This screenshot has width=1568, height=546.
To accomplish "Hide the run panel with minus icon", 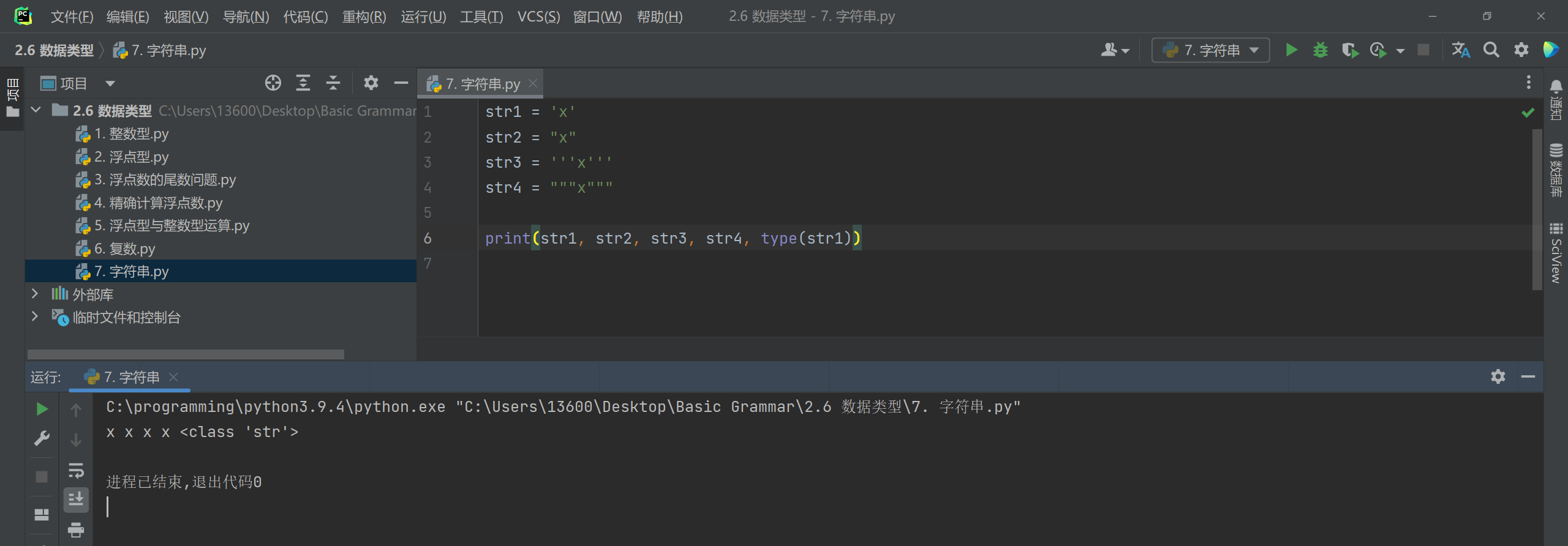I will [1528, 376].
